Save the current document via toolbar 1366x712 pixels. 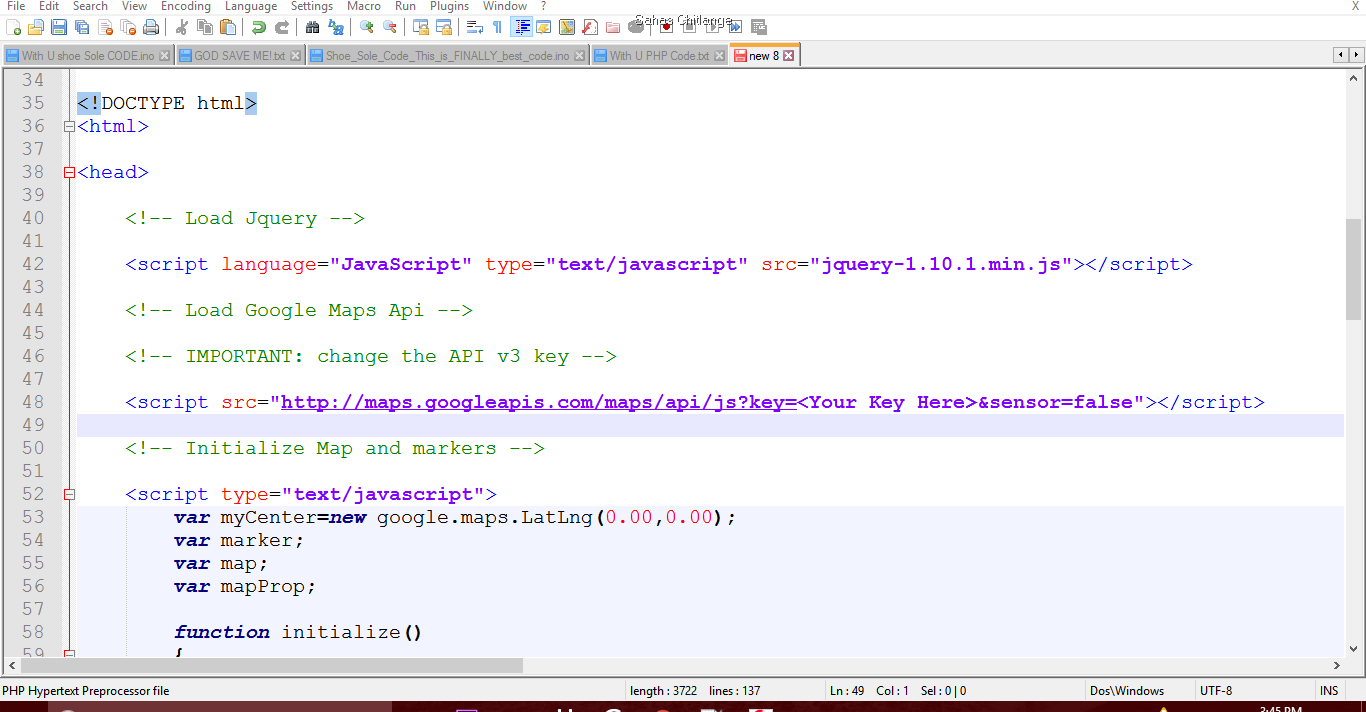(x=59, y=27)
